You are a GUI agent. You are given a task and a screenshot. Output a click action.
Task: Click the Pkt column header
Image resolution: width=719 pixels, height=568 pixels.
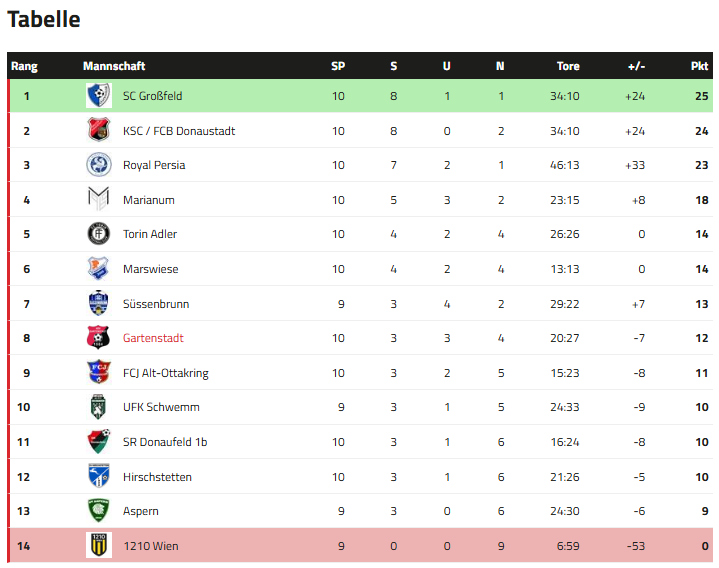(x=699, y=66)
